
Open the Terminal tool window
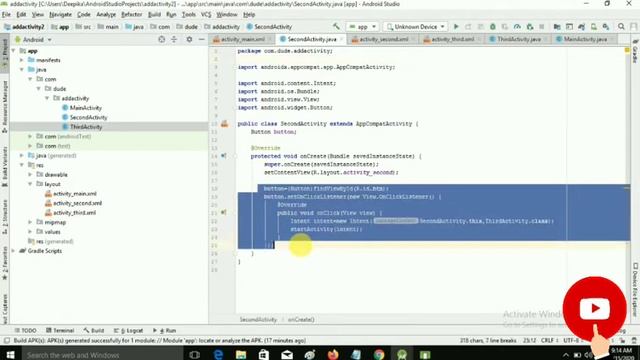[60, 330]
